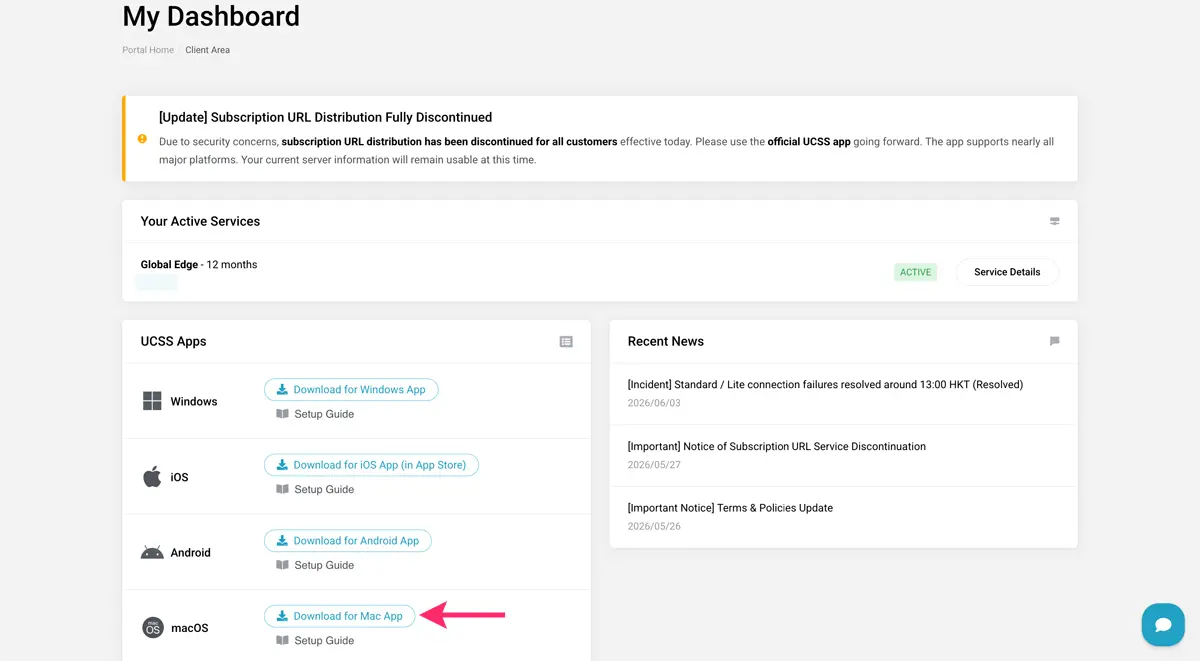Click the Subscription URL Distribution Fully Discontinued title
This screenshot has height=661, width=1200.
point(325,117)
